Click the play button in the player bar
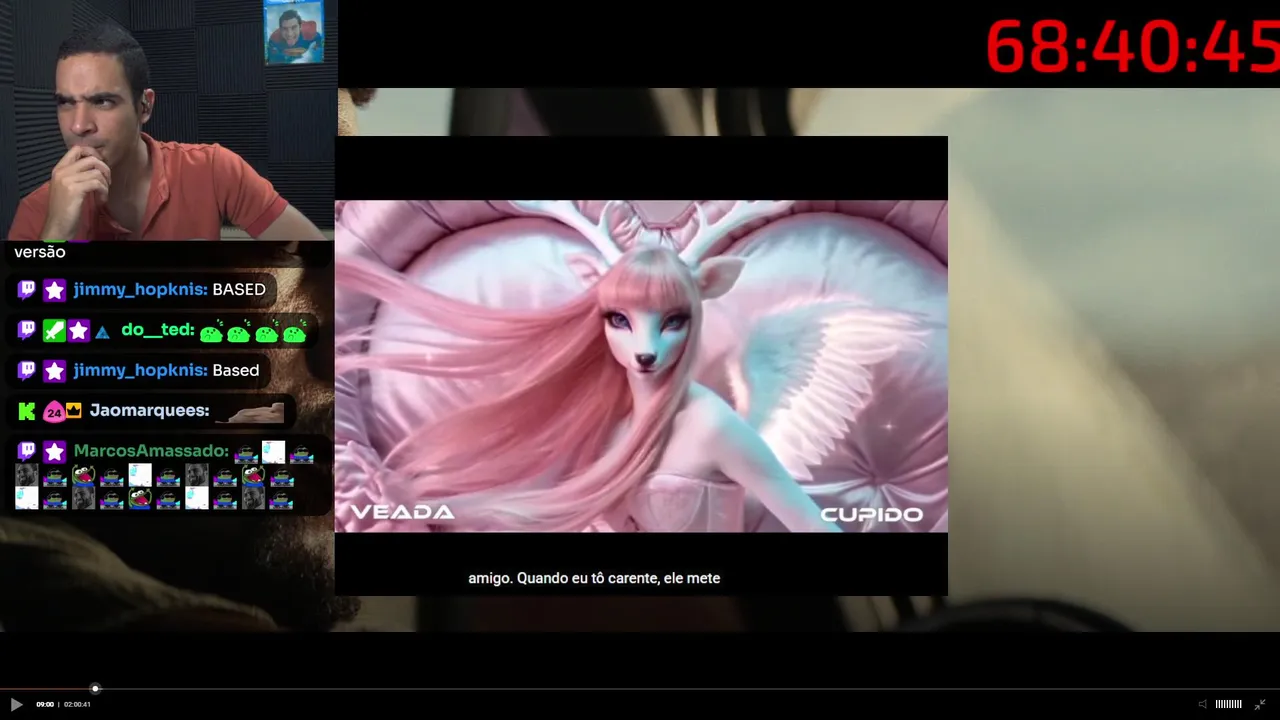The width and height of the screenshot is (1280, 720). (x=16, y=704)
